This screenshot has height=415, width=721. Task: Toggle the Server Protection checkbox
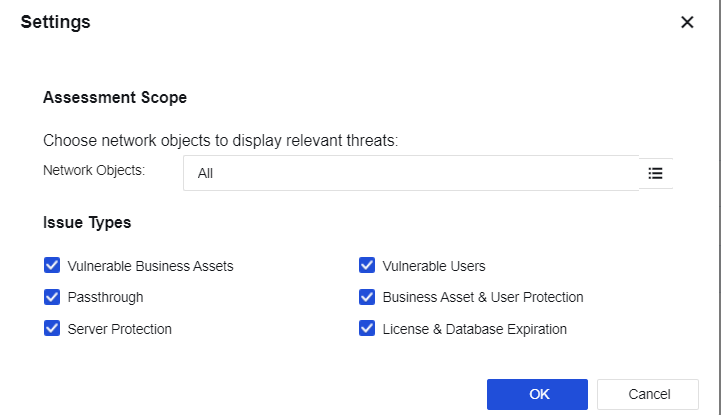52,328
